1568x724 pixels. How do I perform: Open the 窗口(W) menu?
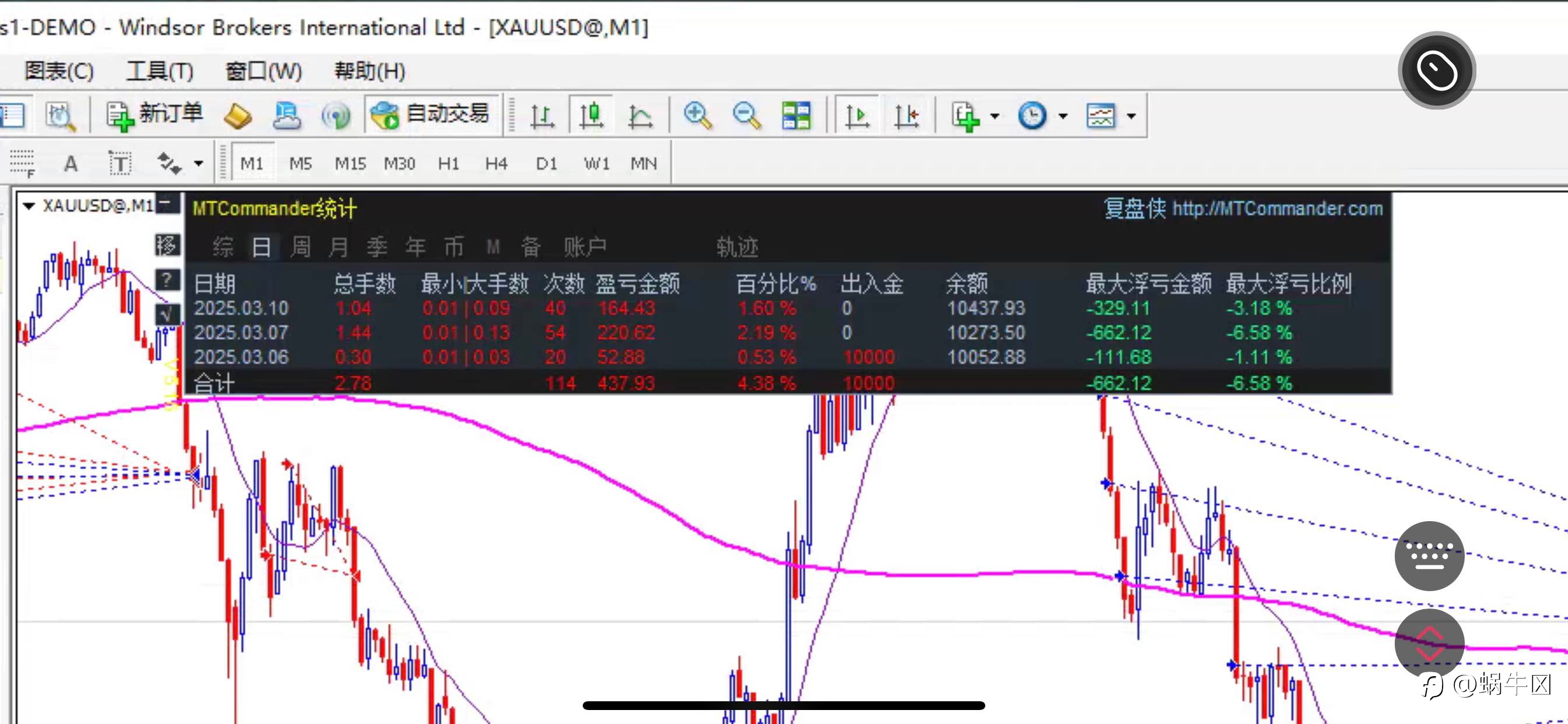click(263, 71)
